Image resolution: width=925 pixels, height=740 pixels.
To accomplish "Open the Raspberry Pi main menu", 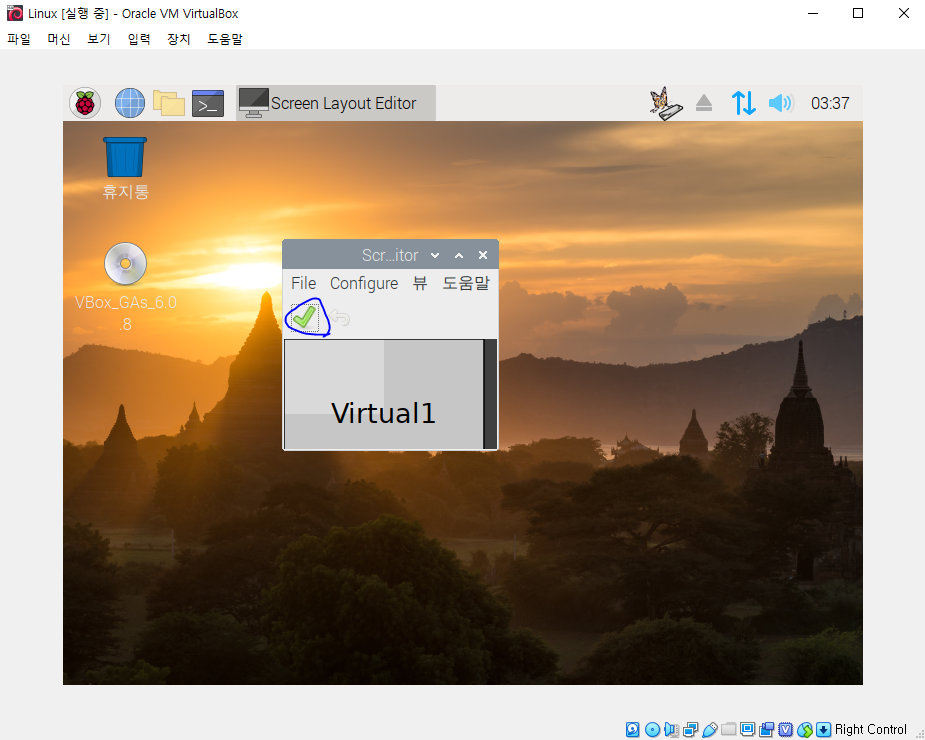I will (x=85, y=103).
